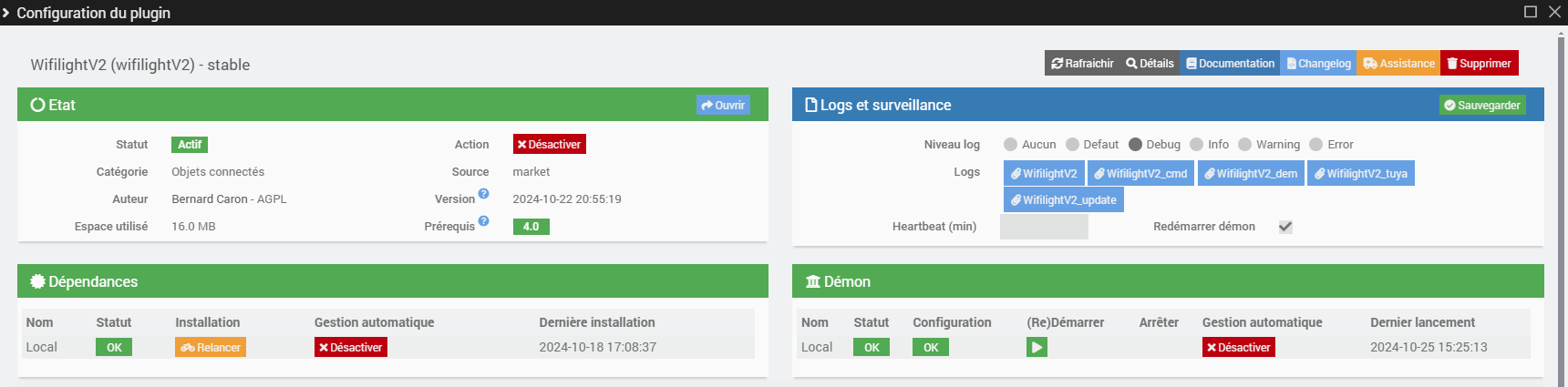1568x387 pixels.
Task: Toggle the Redémarrer démon checkbox
Action: coord(1285,227)
